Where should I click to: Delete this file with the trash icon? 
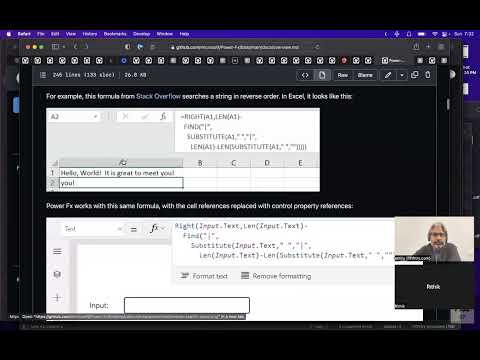pyautogui.click(x=428, y=75)
